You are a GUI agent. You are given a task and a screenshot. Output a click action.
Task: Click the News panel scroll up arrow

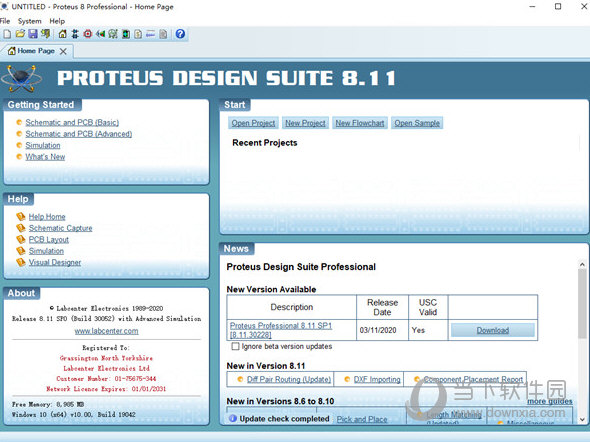(x=582, y=264)
